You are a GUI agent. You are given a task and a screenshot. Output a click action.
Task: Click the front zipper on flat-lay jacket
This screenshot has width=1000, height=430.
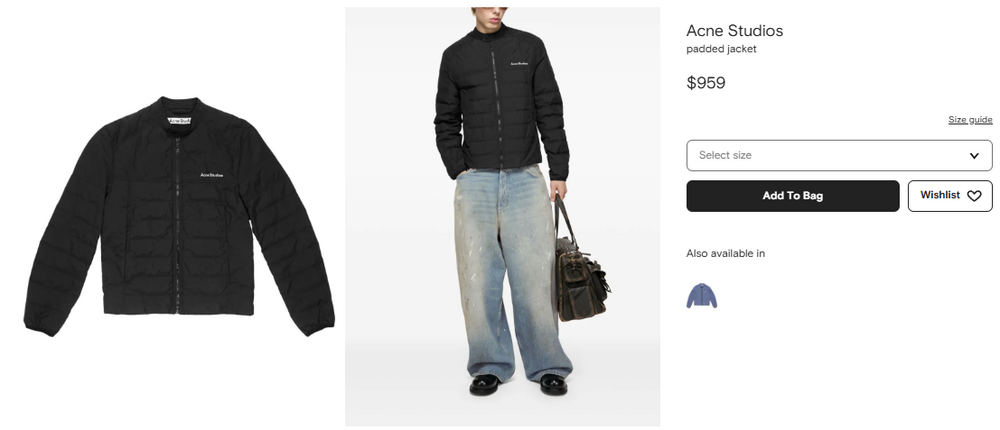177,223
